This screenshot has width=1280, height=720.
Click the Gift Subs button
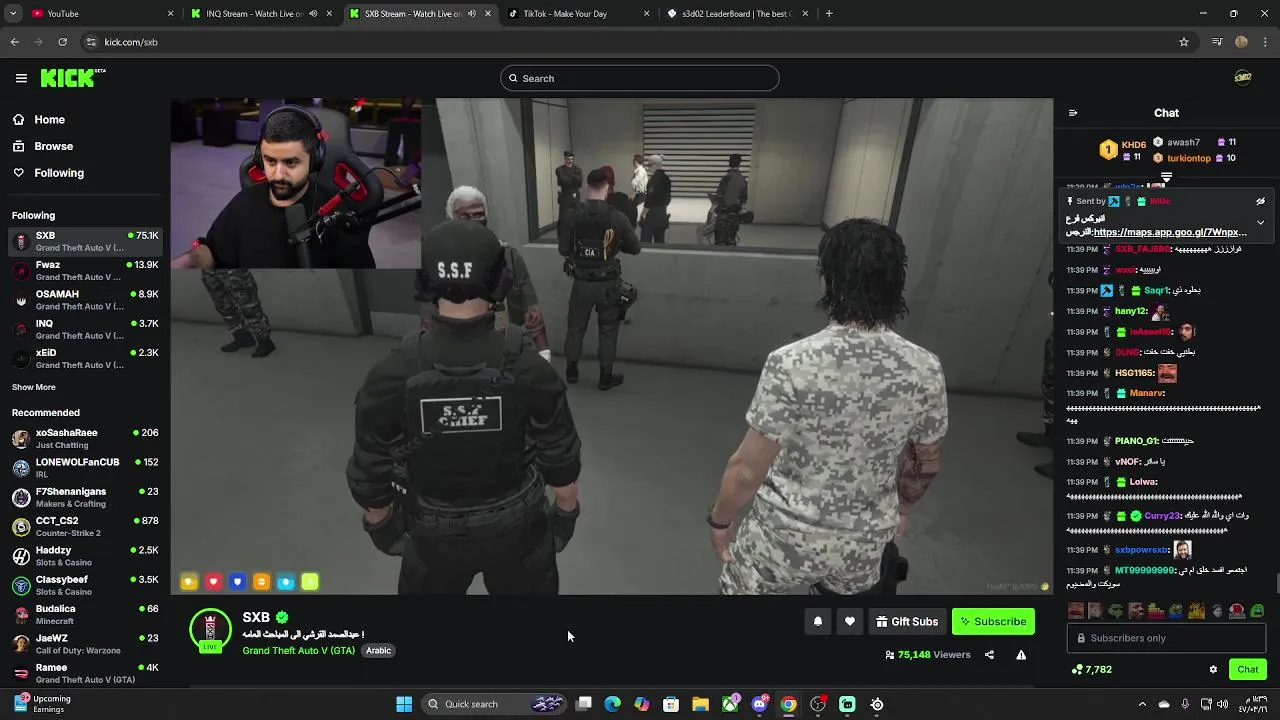(907, 622)
